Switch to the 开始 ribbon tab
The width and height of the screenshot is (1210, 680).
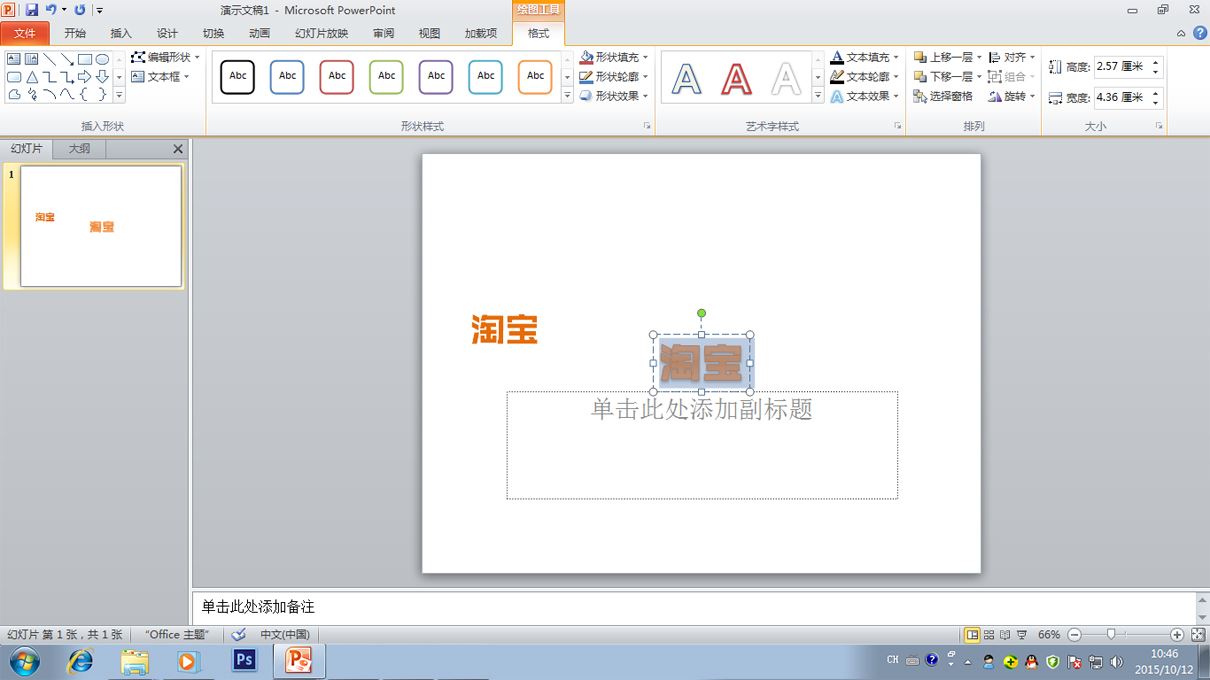click(x=75, y=33)
